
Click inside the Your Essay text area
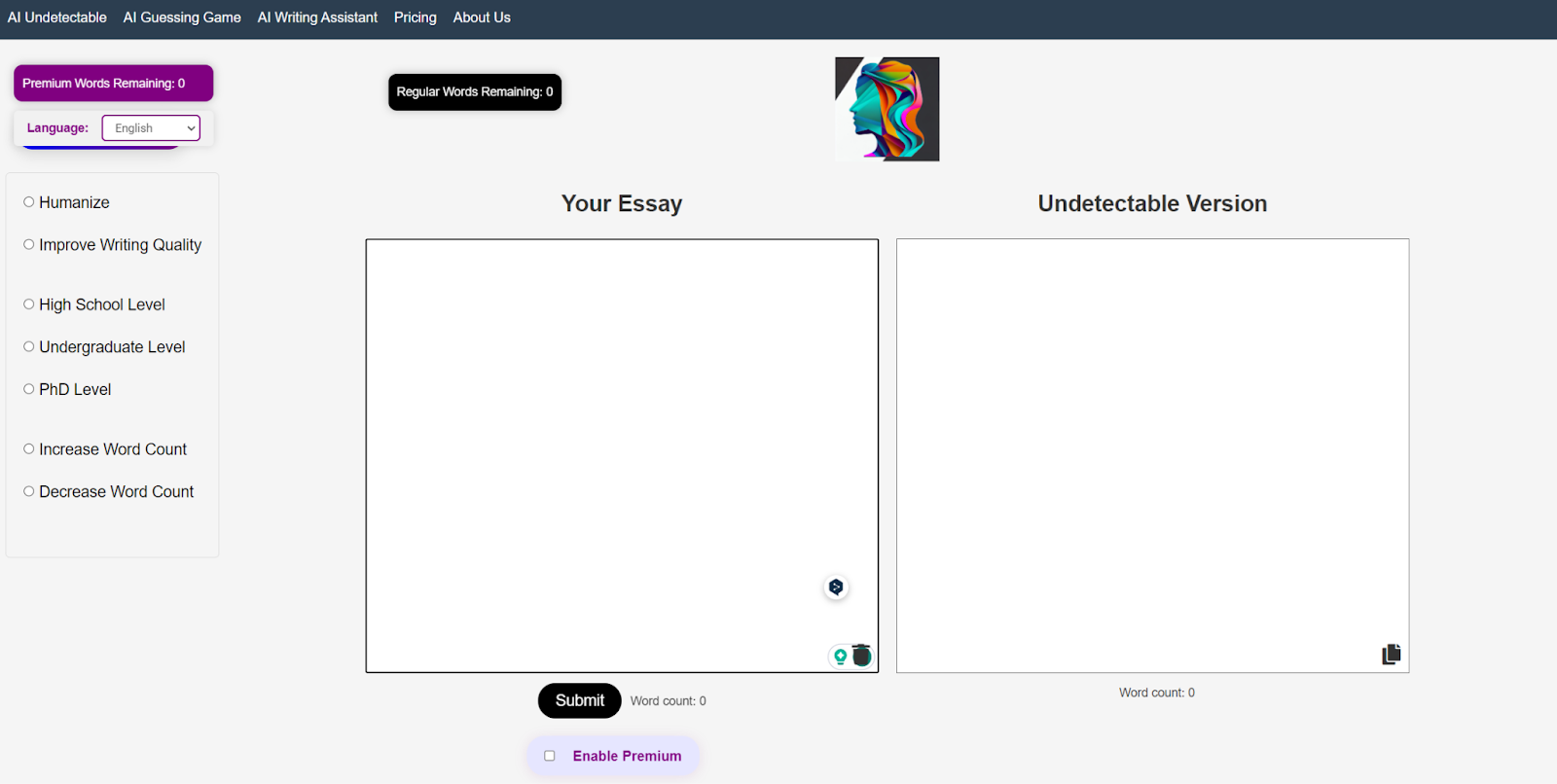pos(622,455)
